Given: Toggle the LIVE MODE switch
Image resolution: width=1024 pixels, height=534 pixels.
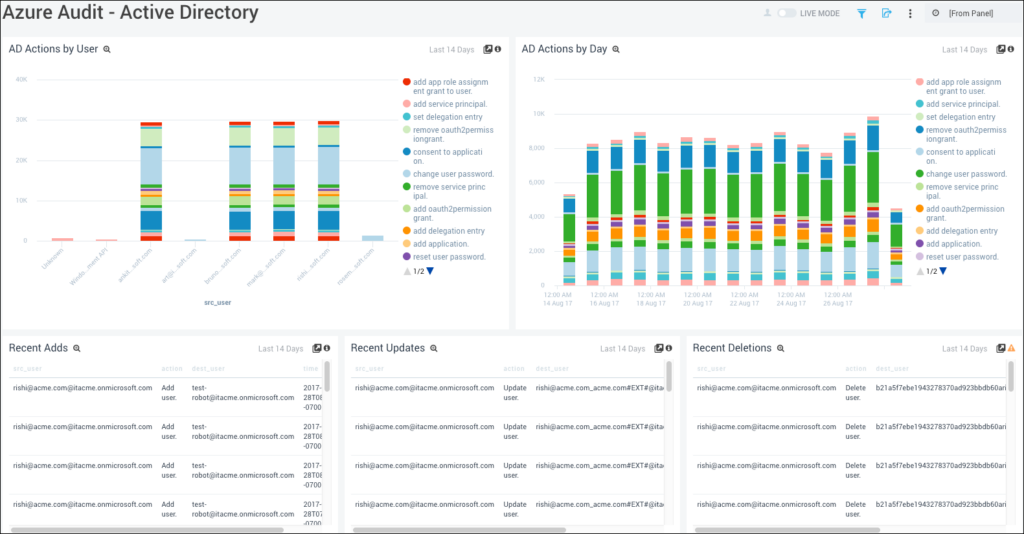Looking at the screenshot, I should (787, 13).
